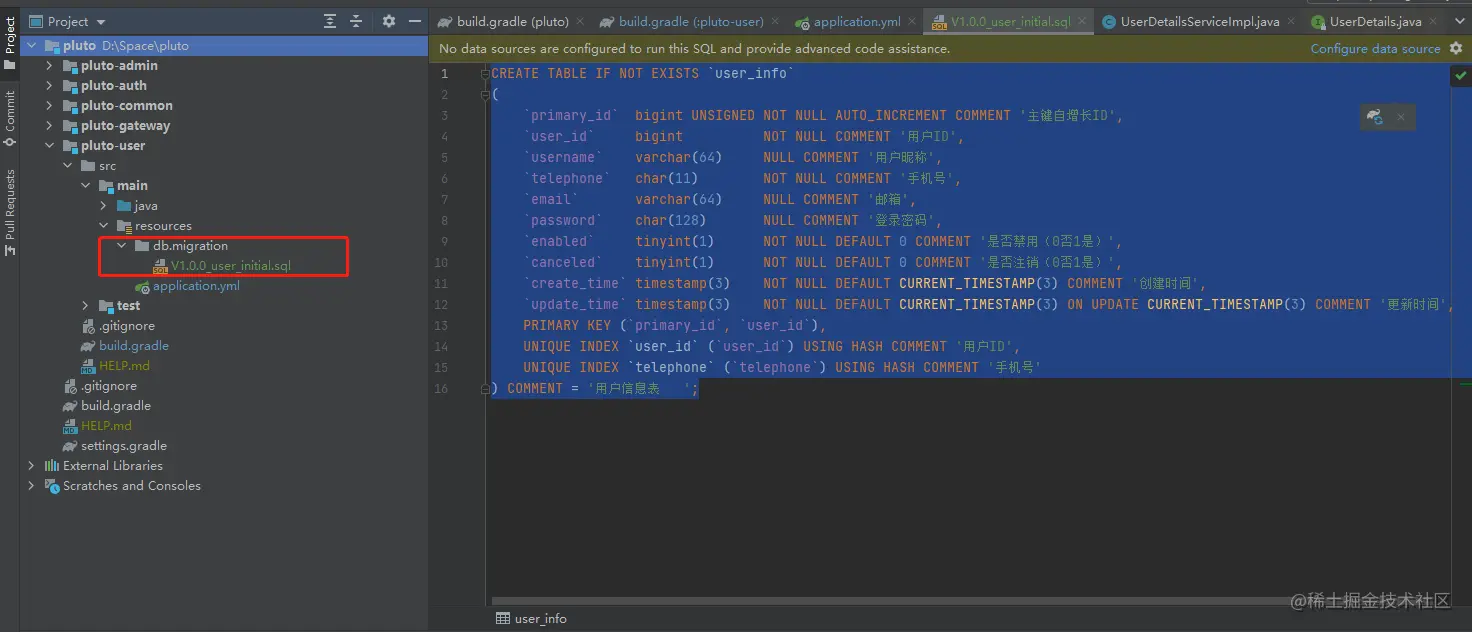The image size is (1472, 632).
Task: Select Scratches and Consoles label
Action: [x=131, y=485]
